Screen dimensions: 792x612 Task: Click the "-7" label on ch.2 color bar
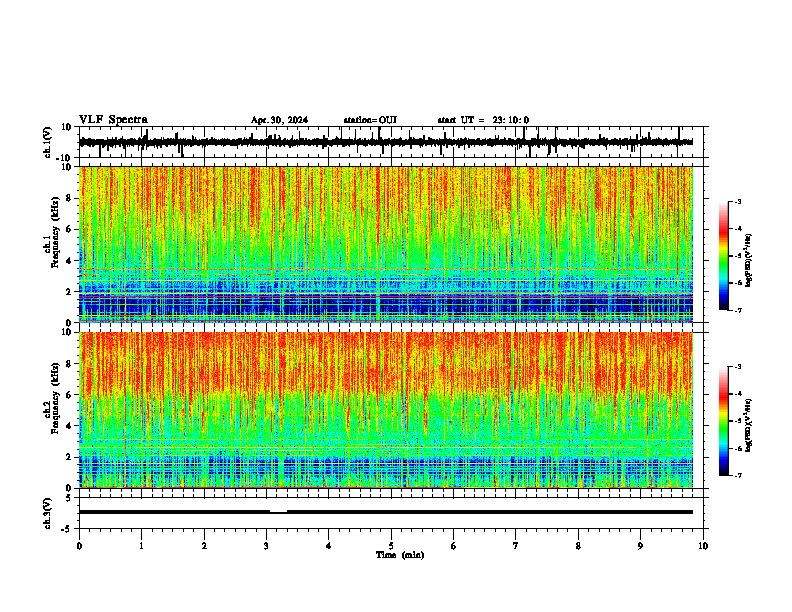point(738,476)
